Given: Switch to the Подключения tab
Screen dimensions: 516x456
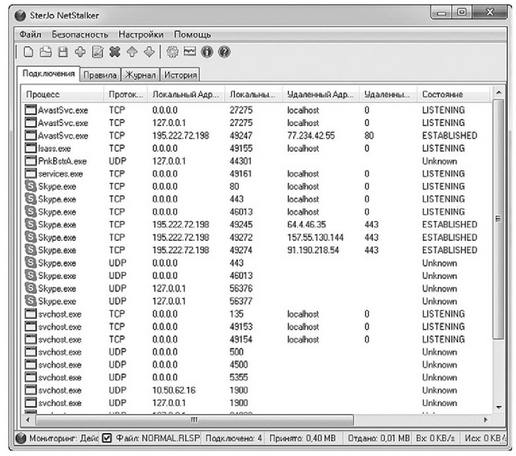Looking at the screenshot, I should (49, 74).
